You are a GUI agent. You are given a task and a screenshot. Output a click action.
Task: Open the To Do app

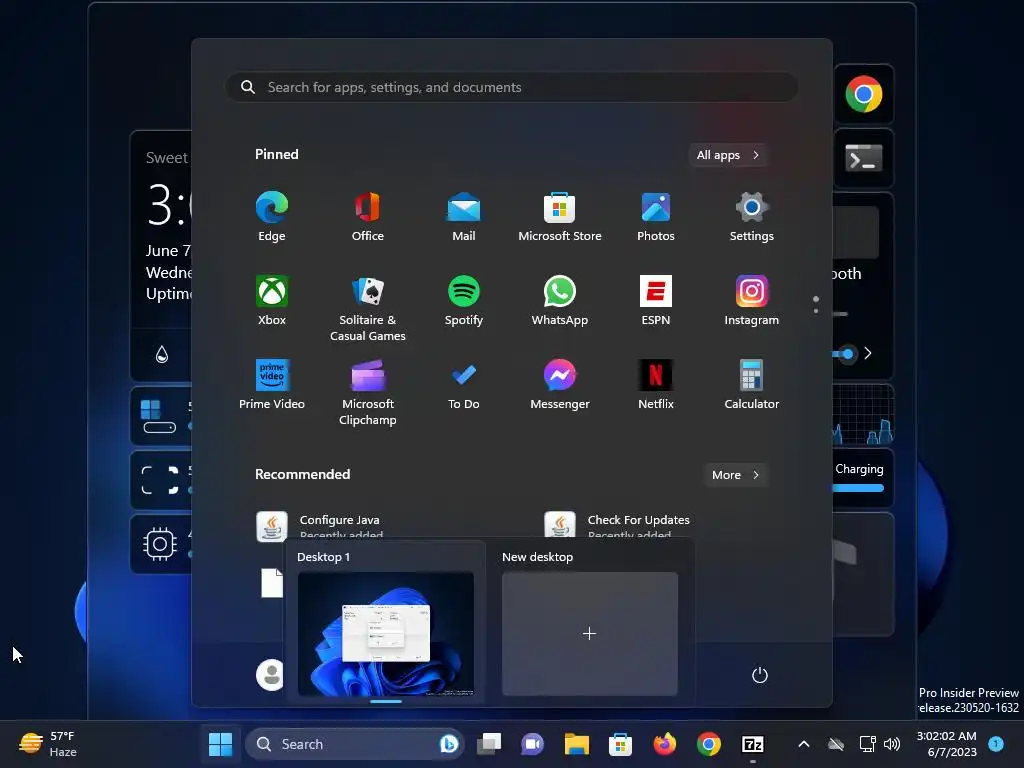(464, 385)
